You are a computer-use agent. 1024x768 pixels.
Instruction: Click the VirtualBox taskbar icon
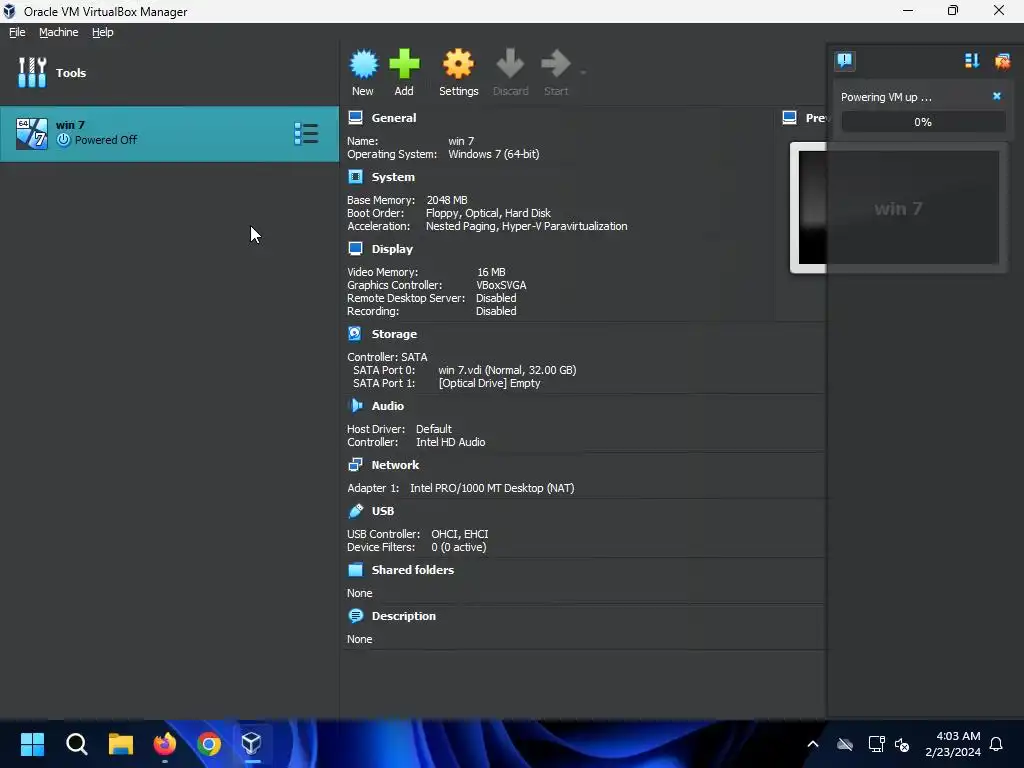pos(251,743)
